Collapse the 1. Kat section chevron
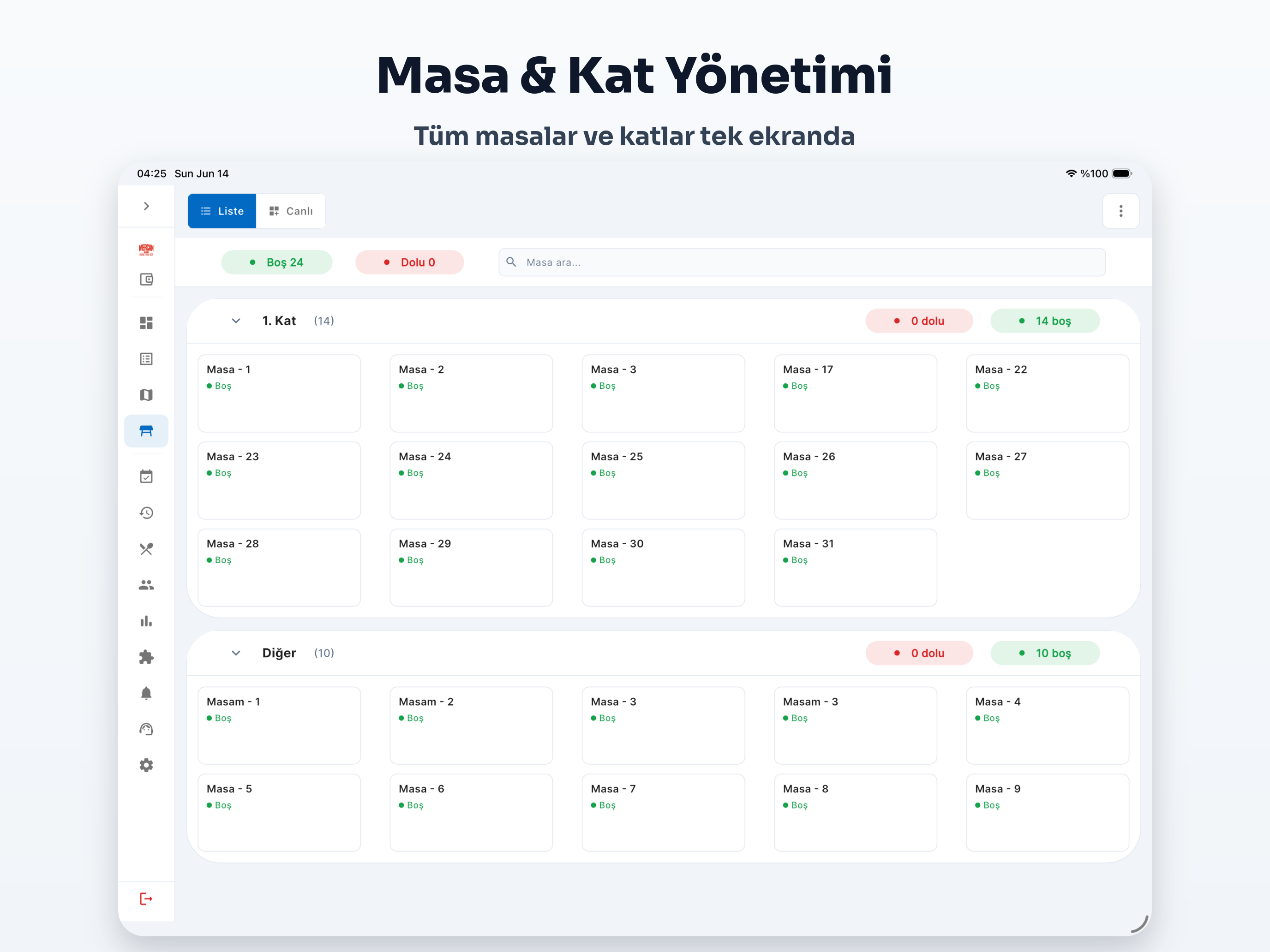 236,321
